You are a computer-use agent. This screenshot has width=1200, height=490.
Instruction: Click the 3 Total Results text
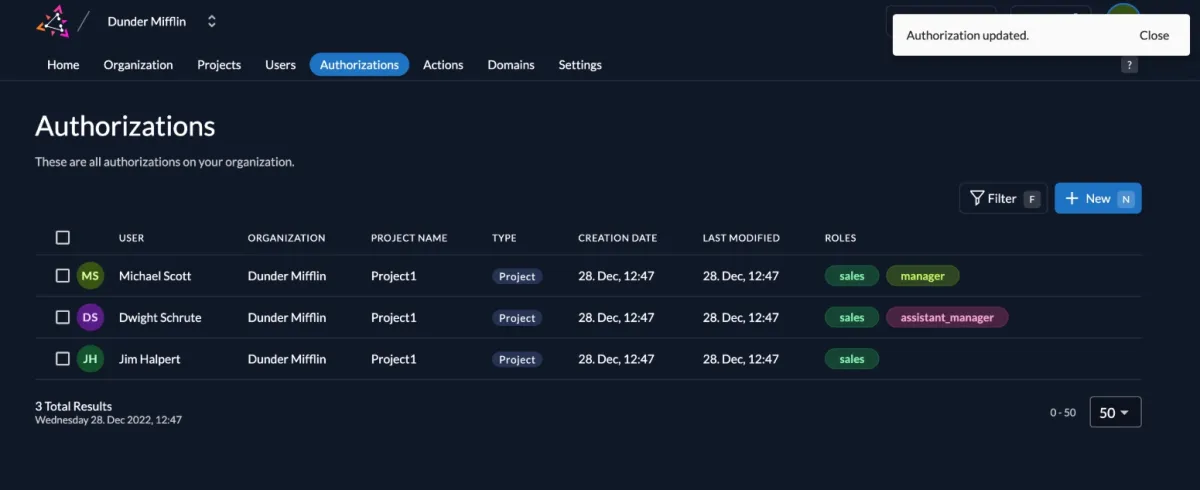pos(74,406)
